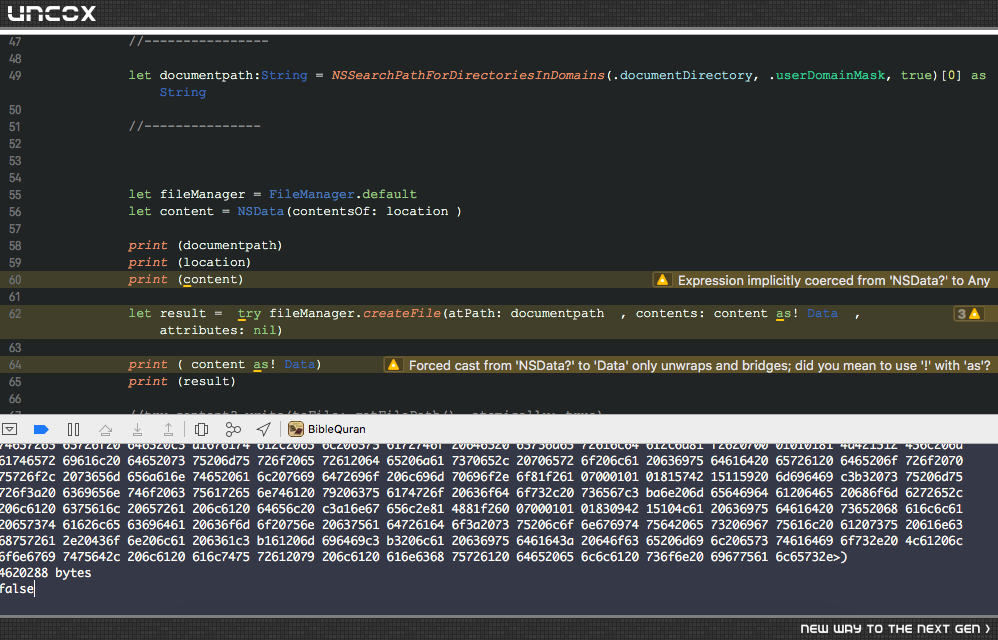
Task: Open the 'Forced cast from NSData?' warning message
Action: tap(699, 365)
